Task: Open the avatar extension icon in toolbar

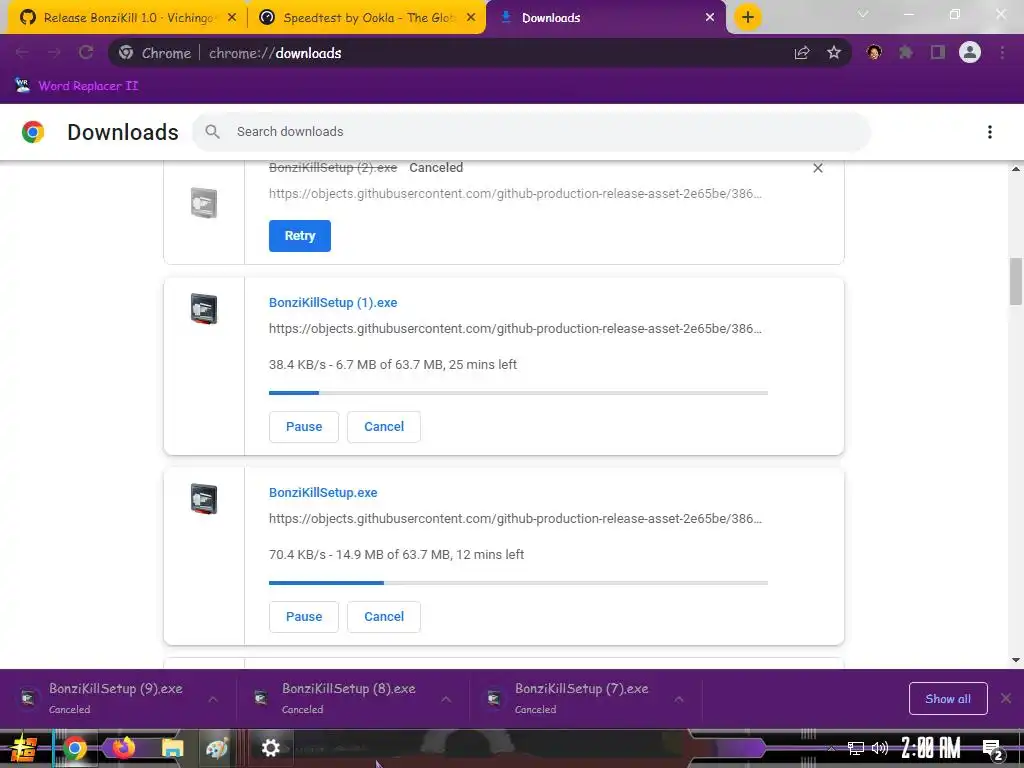Action: tap(874, 53)
